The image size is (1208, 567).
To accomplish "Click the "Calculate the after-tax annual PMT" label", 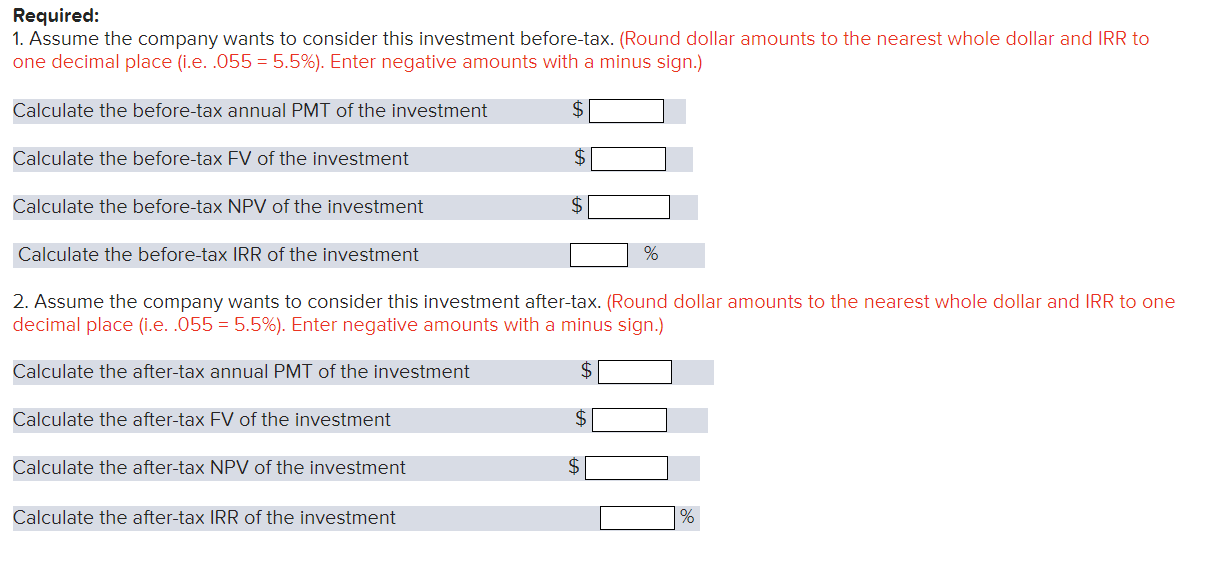I will click(241, 372).
